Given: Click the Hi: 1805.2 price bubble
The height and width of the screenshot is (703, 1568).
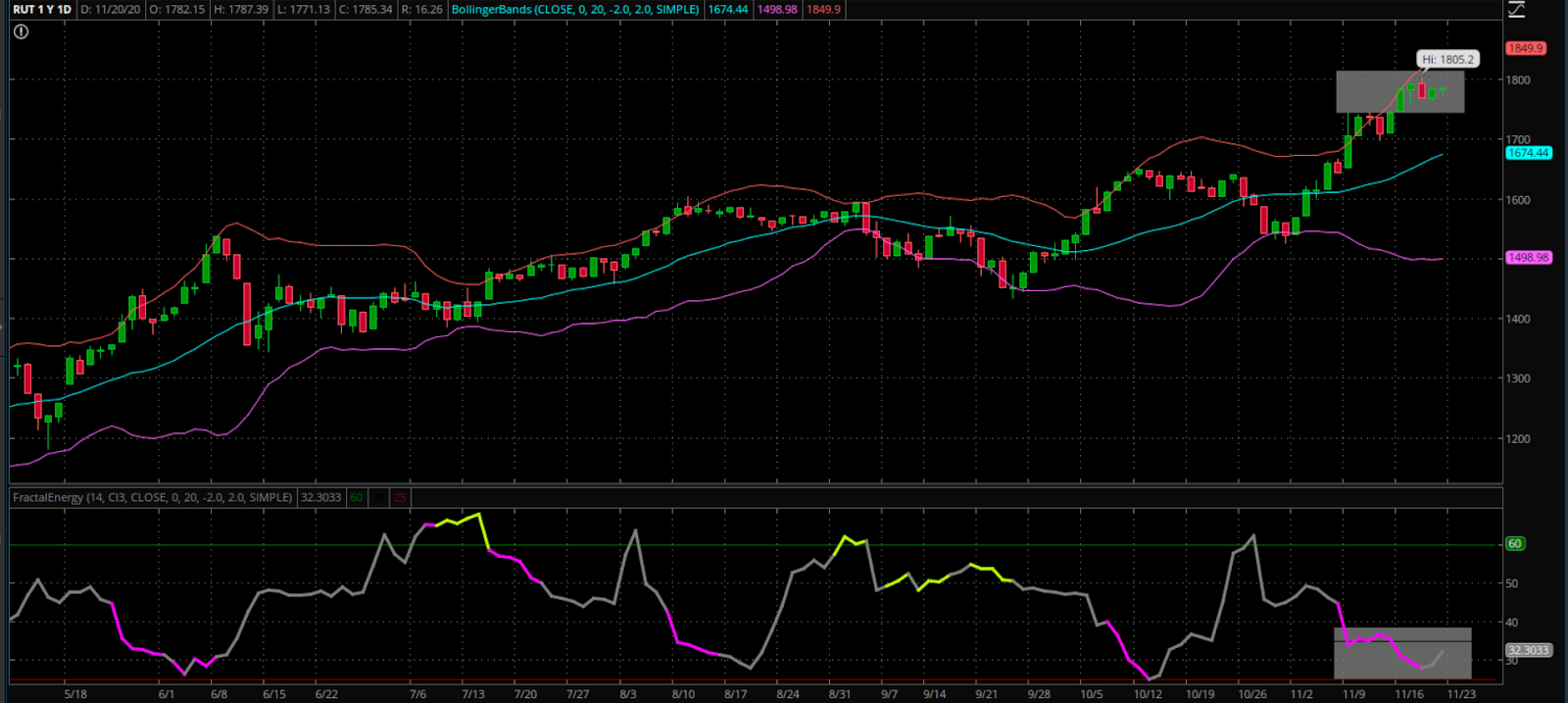Looking at the screenshot, I should click(1447, 60).
